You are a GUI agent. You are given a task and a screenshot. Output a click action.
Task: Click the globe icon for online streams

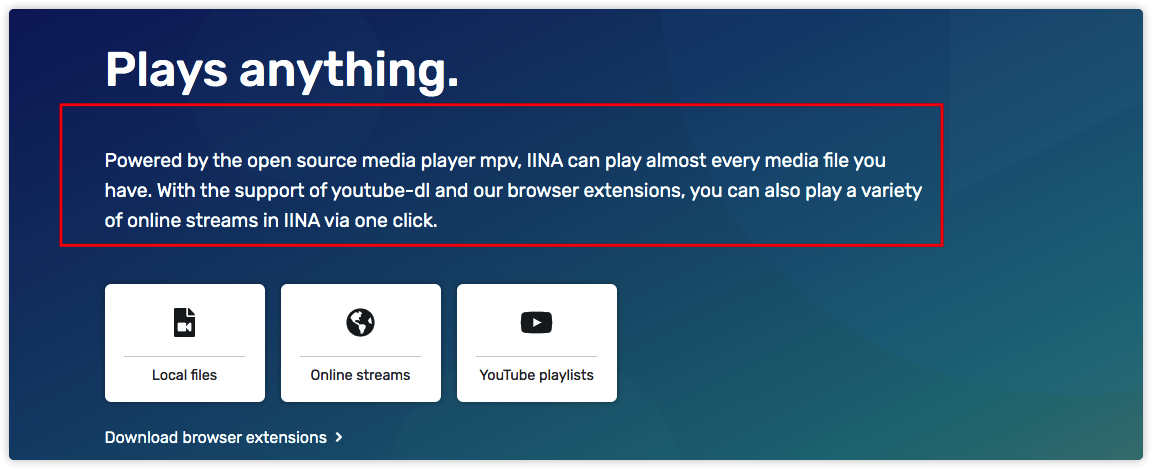point(361,322)
